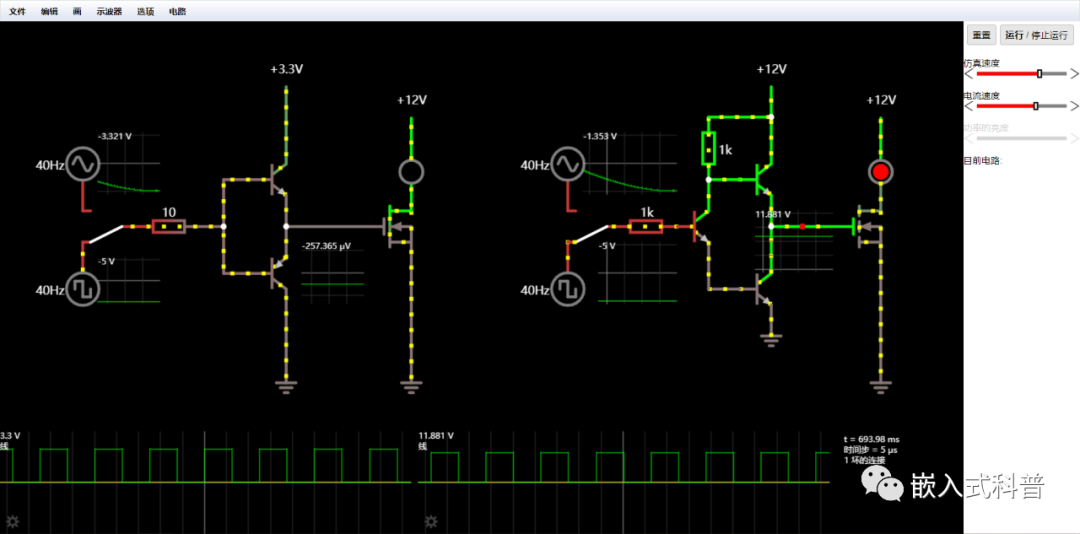
Task: Click the 重置 reset button
Action: 982,35
